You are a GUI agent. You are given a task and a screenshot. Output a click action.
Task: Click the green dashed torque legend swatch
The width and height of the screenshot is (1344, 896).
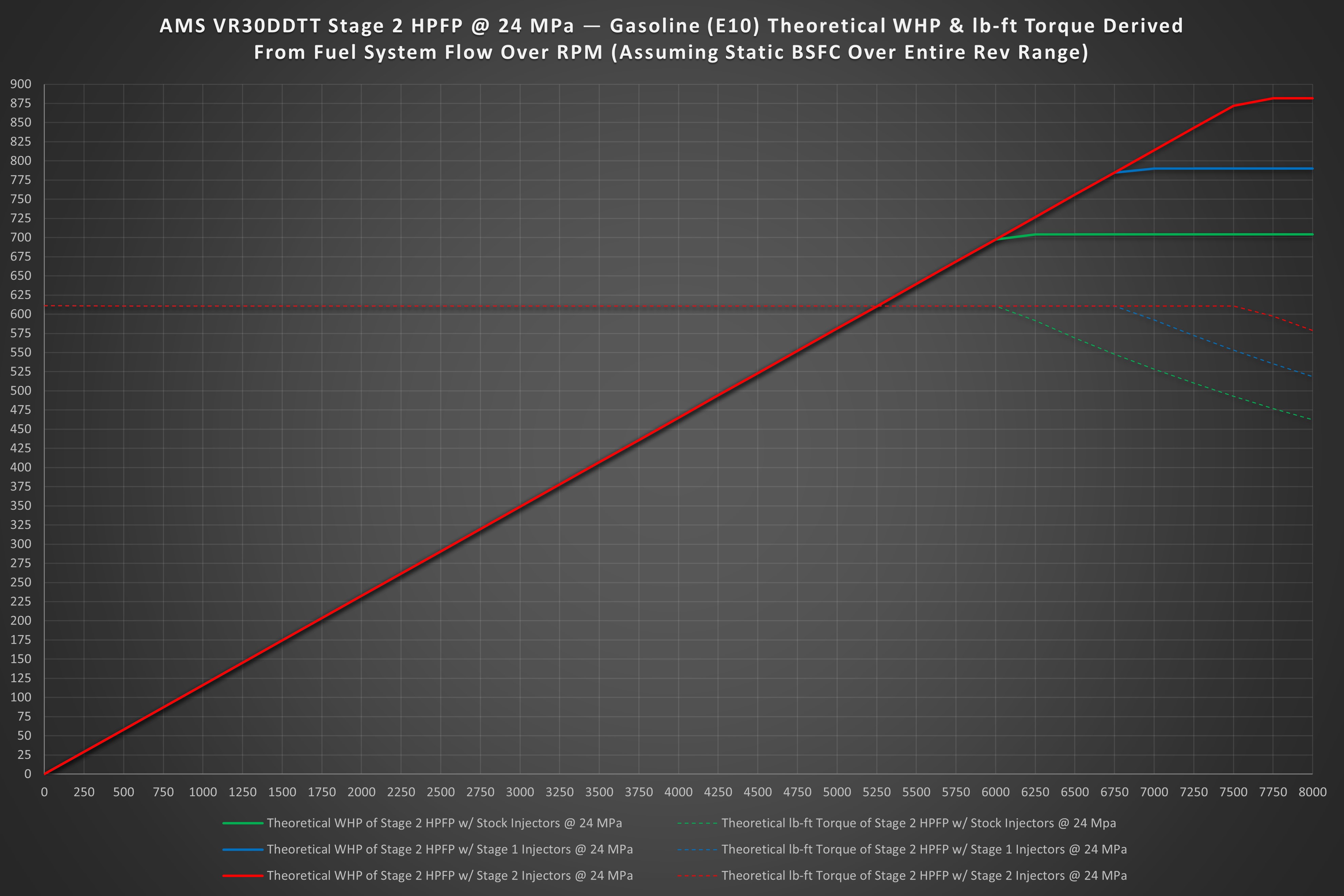[697, 823]
